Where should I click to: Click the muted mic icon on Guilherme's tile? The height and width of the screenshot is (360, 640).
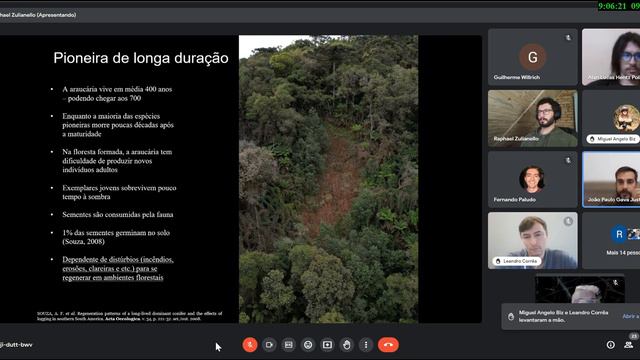click(x=568, y=38)
